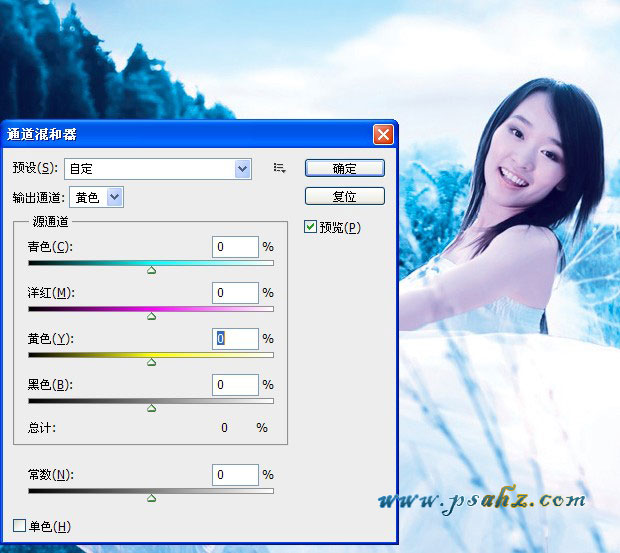Click the 青色 cyan slider handle

pos(151,270)
